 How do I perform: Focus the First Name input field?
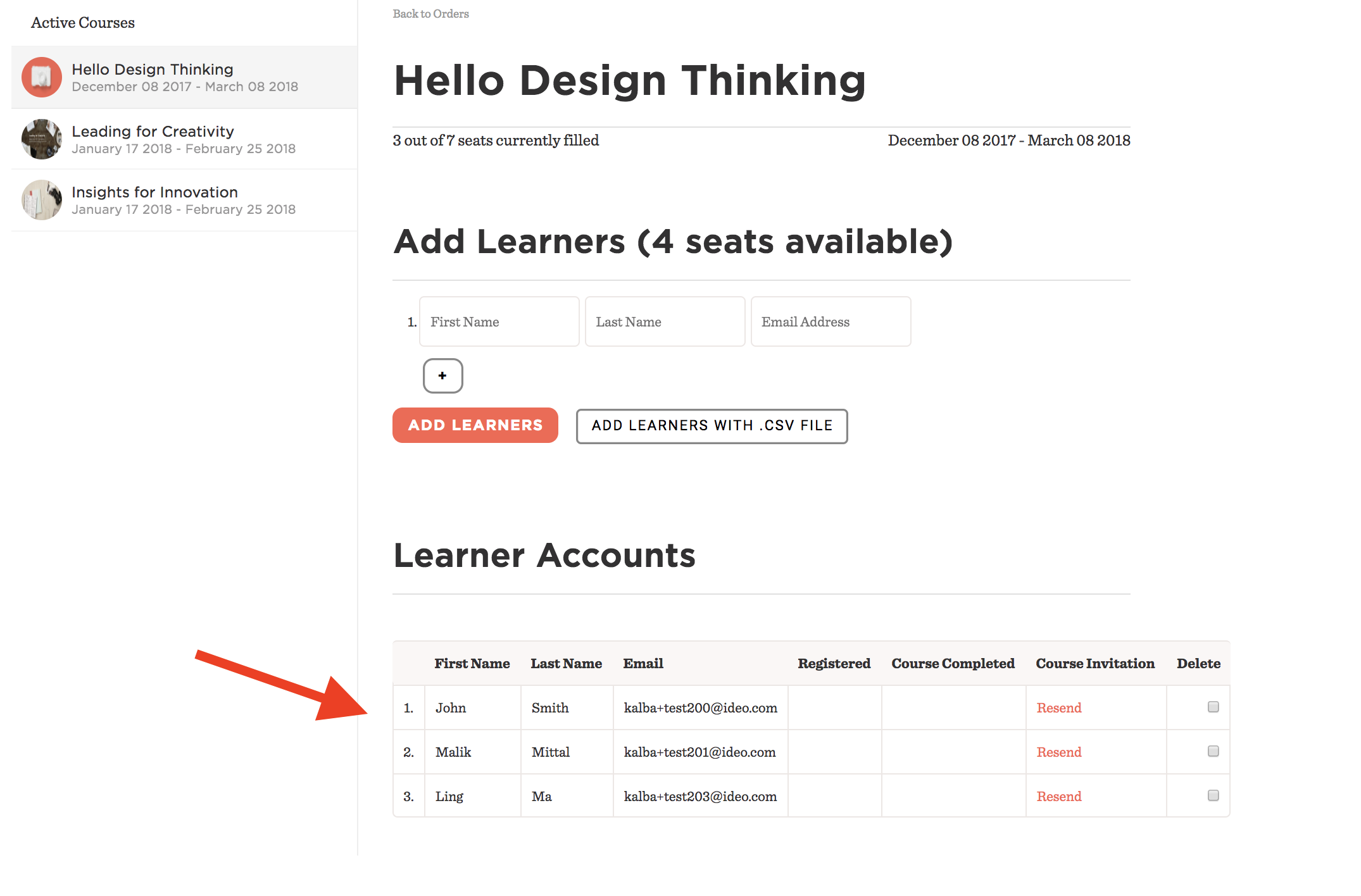[x=499, y=322]
